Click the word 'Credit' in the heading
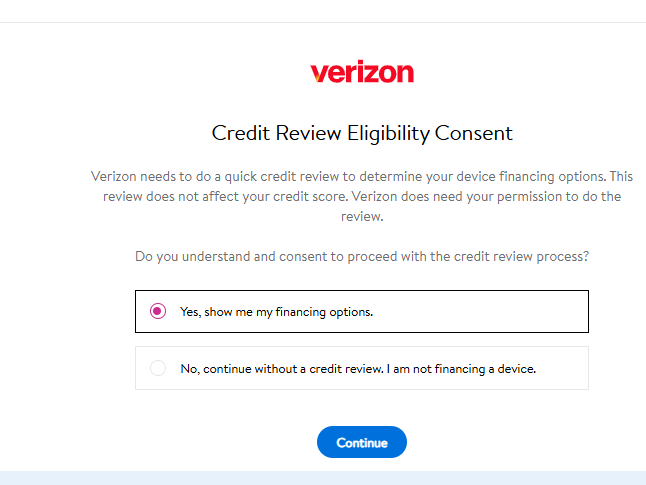This screenshot has height=485, width=646. point(238,133)
